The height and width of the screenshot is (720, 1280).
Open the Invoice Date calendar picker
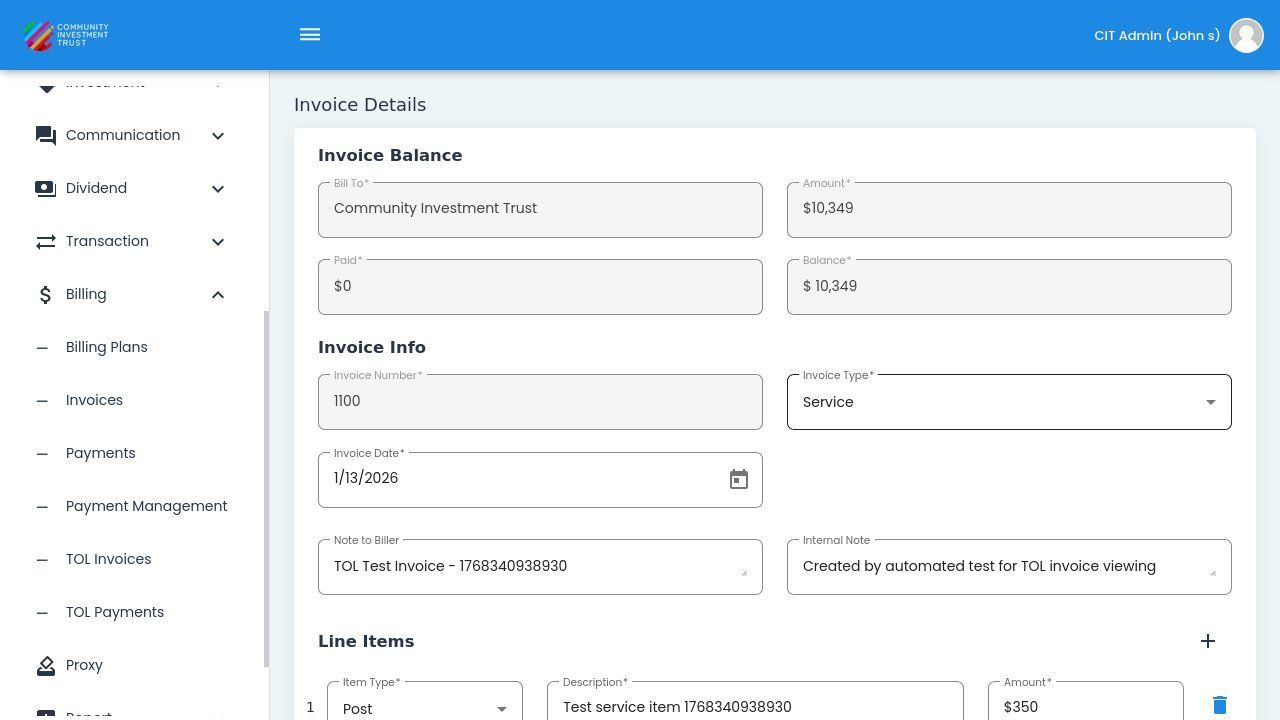(x=738, y=480)
